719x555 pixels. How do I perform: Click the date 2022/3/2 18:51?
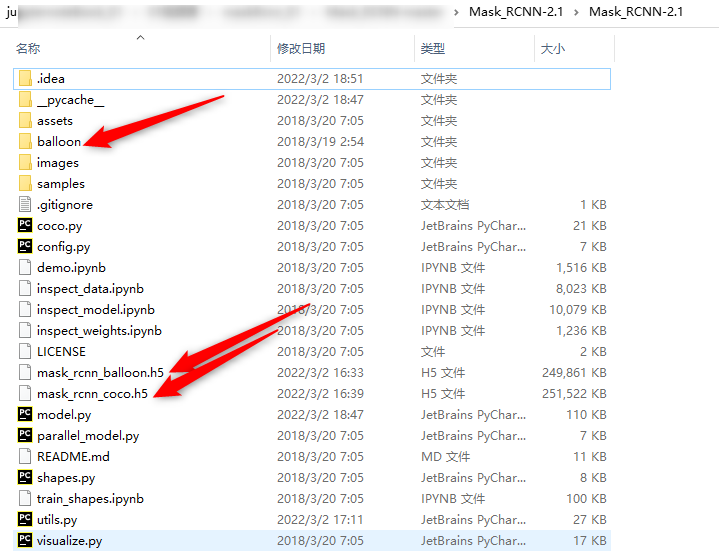pyautogui.click(x=320, y=79)
